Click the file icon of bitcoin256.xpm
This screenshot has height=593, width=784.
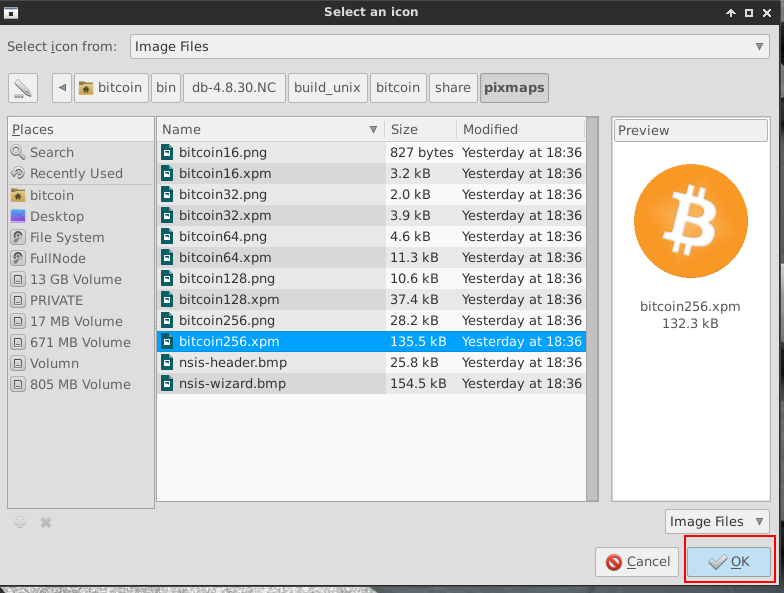(167, 342)
